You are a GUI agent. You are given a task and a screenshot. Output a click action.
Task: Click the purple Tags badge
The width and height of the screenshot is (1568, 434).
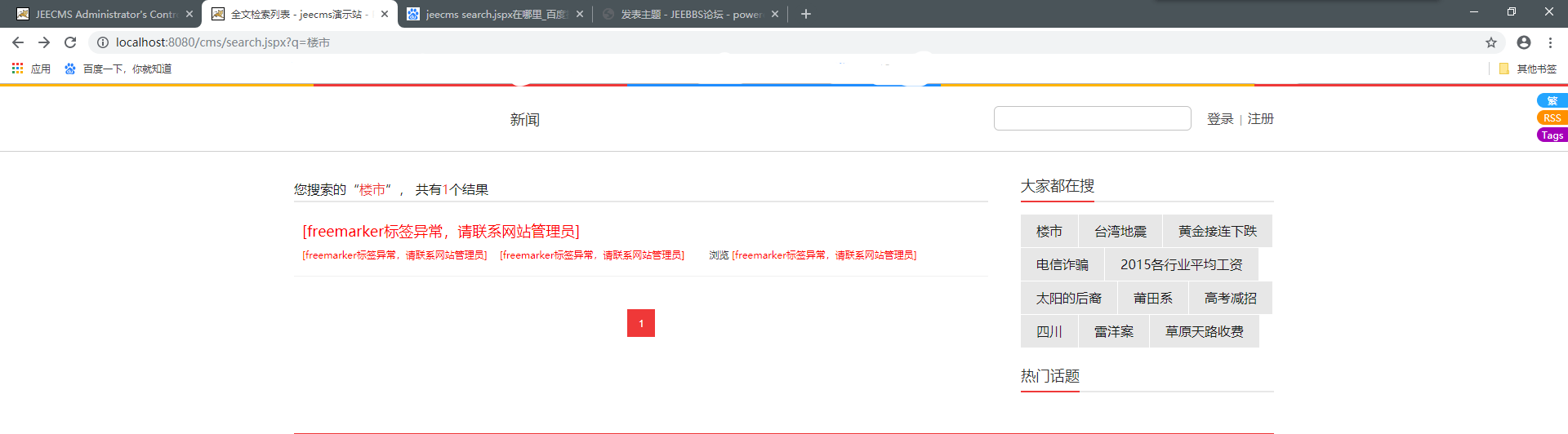coord(1552,135)
